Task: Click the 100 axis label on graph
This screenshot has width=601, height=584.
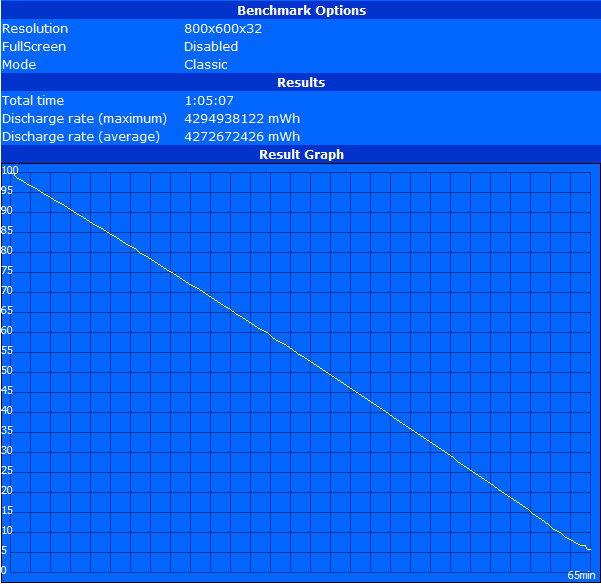Action: click(x=10, y=171)
